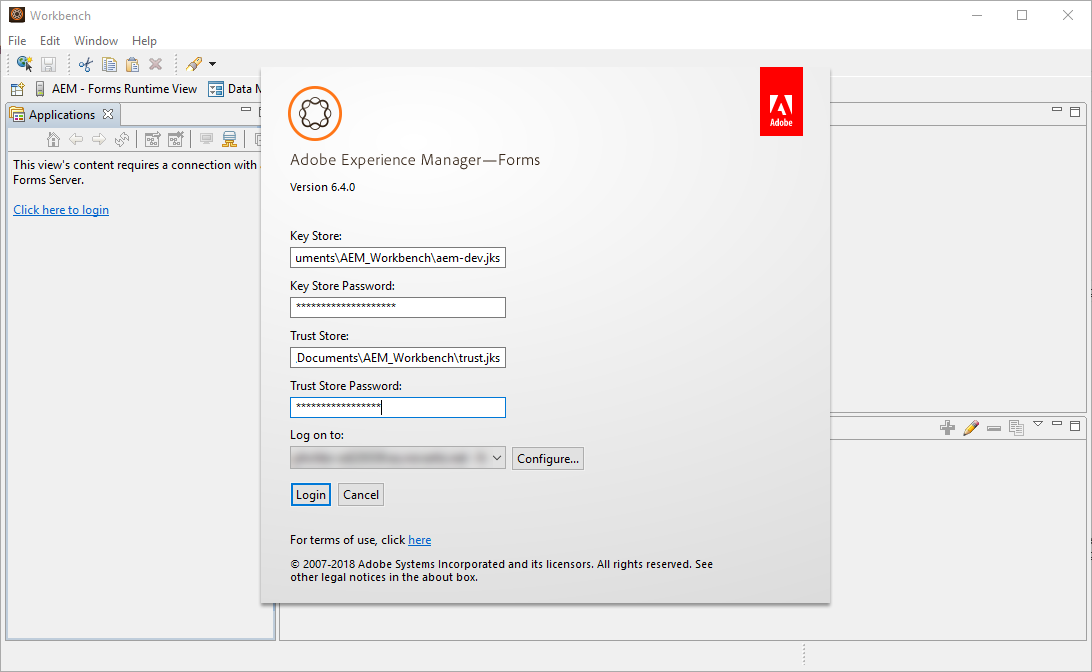Close the Applications view tab
Image resolution: width=1092 pixels, height=672 pixels.
click(x=108, y=114)
